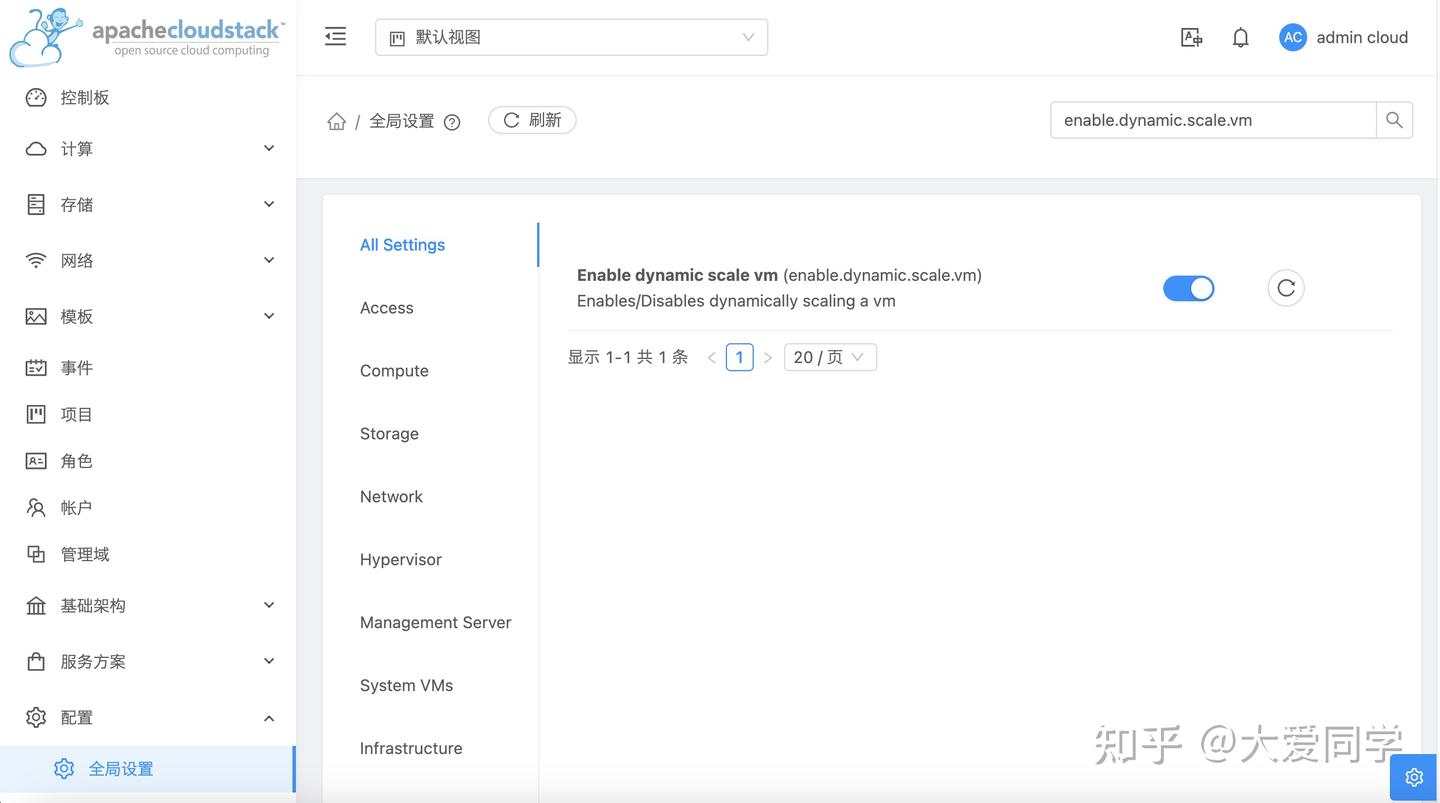The width and height of the screenshot is (1440, 803).
Task: Click the search input showing enable.dynamic.scale.vm
Action: [x=1213, y=118]
